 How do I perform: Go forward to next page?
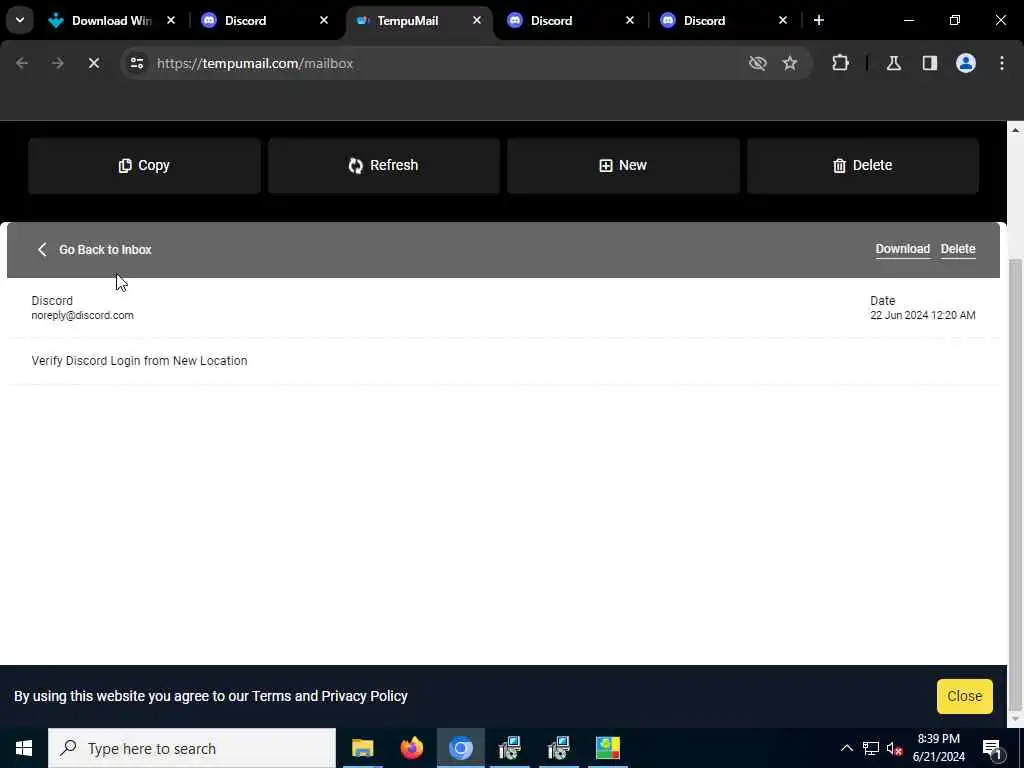(57, 63)
